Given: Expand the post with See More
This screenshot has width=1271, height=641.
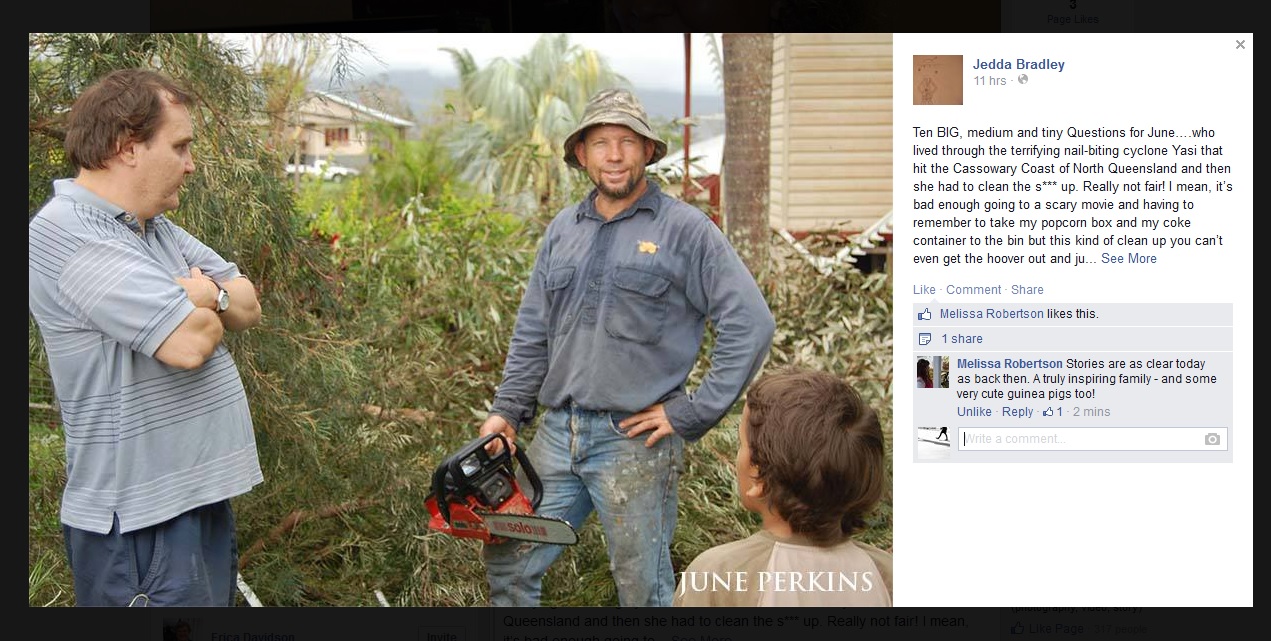Looking at the screenshot, I should [1129, 258].
